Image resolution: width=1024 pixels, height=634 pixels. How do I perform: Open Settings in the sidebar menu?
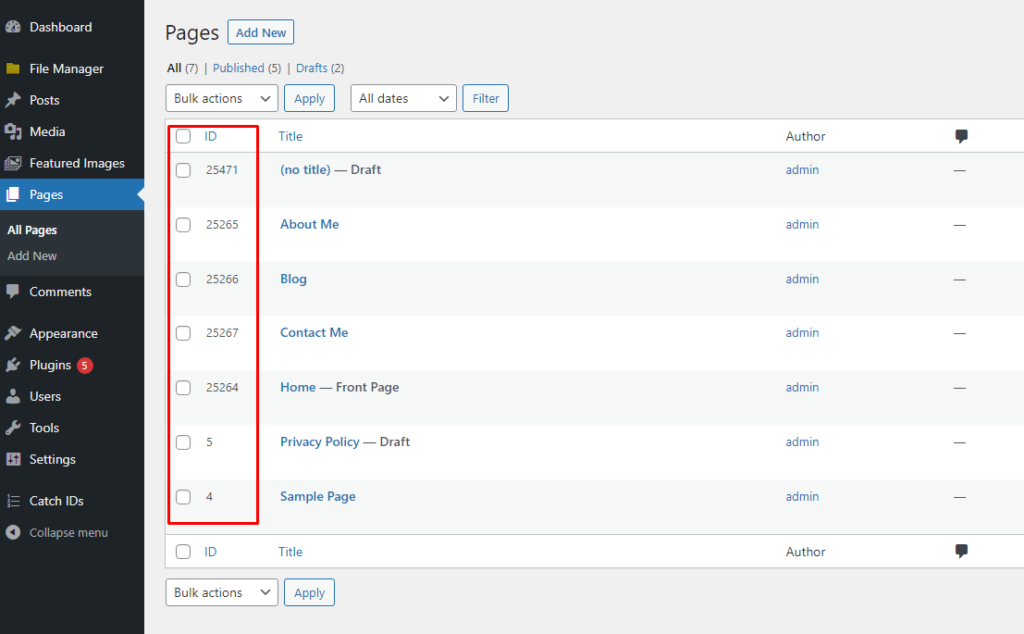point(52,459)
